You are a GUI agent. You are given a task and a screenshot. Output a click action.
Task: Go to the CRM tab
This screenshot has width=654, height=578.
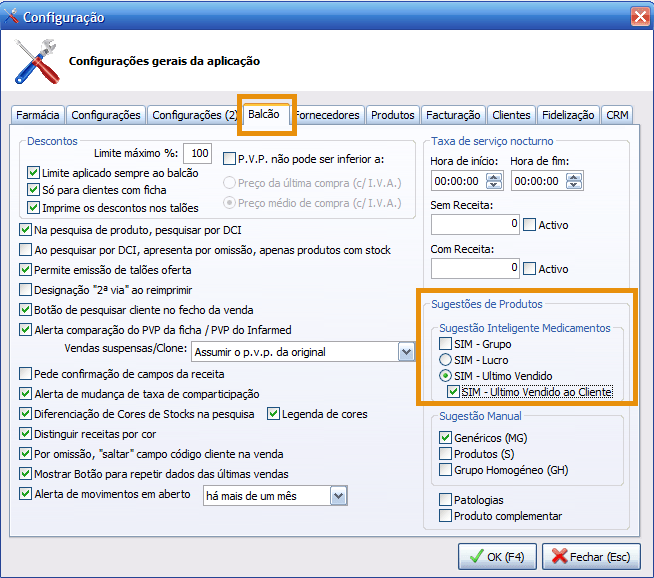pos(617,115)
